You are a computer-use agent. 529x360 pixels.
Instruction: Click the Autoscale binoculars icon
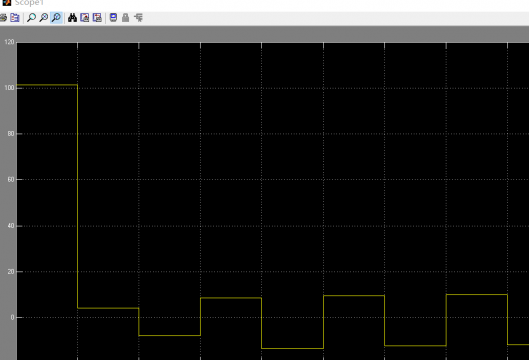tap(72, 18)
